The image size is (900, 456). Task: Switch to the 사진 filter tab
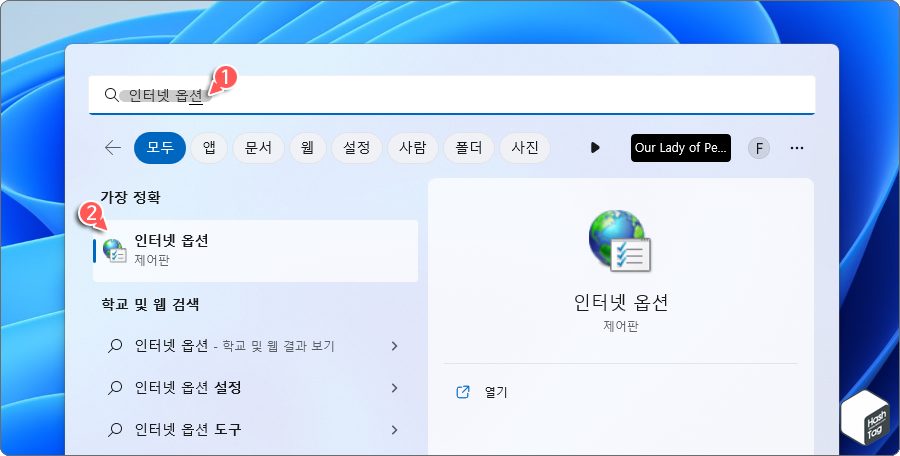tap(525, 148)
